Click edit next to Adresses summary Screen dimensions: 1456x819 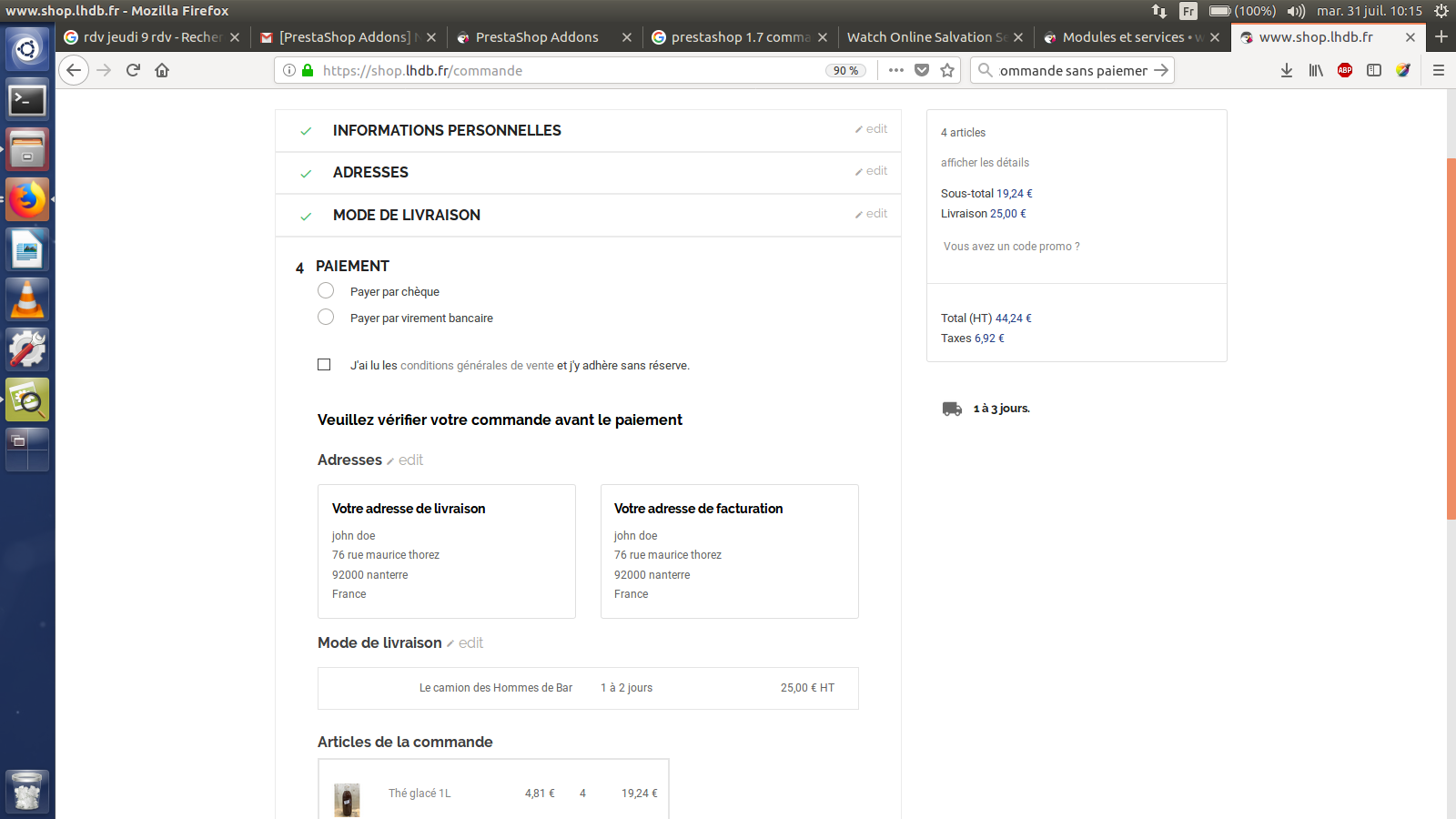click(x=405, y=460)
